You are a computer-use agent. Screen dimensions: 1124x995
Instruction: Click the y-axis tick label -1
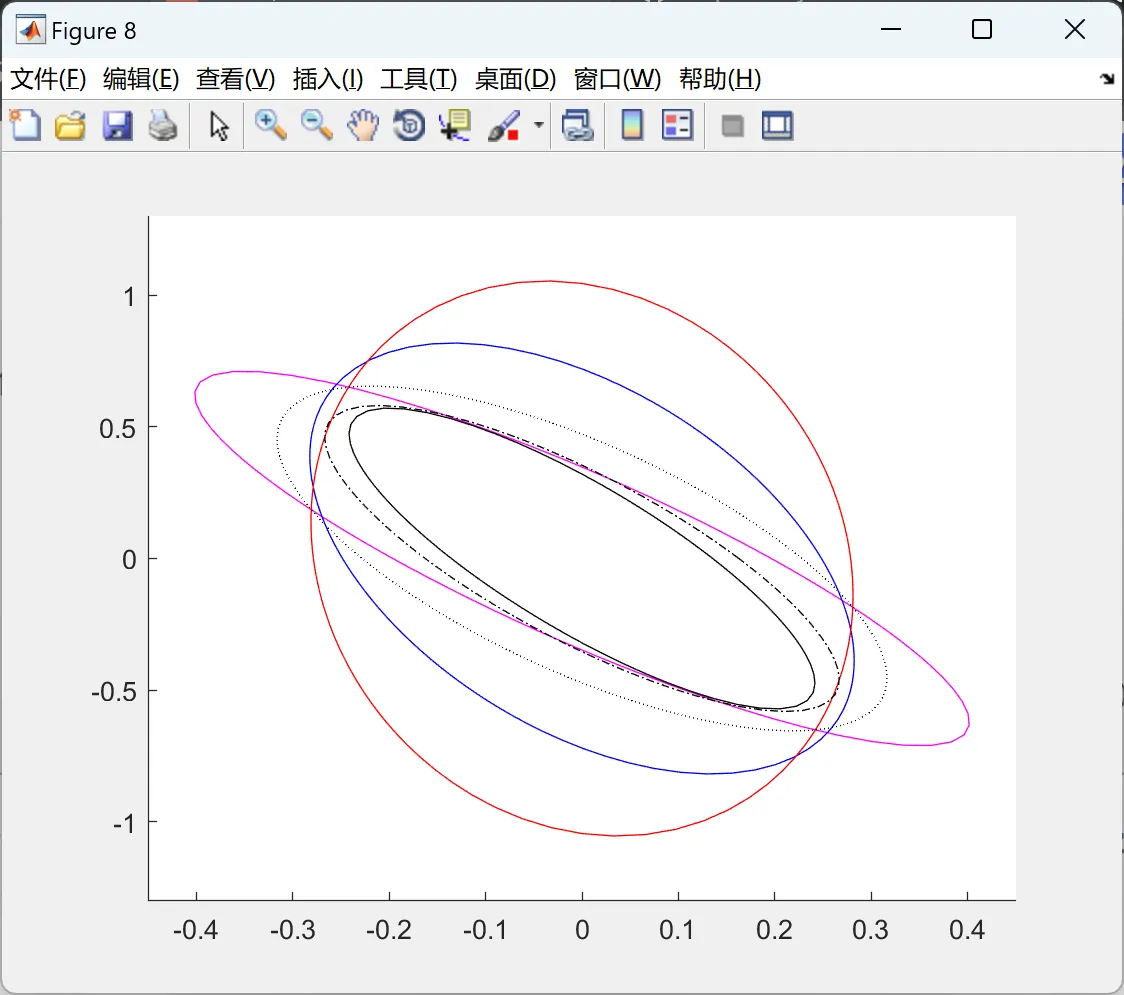[123, 824]
